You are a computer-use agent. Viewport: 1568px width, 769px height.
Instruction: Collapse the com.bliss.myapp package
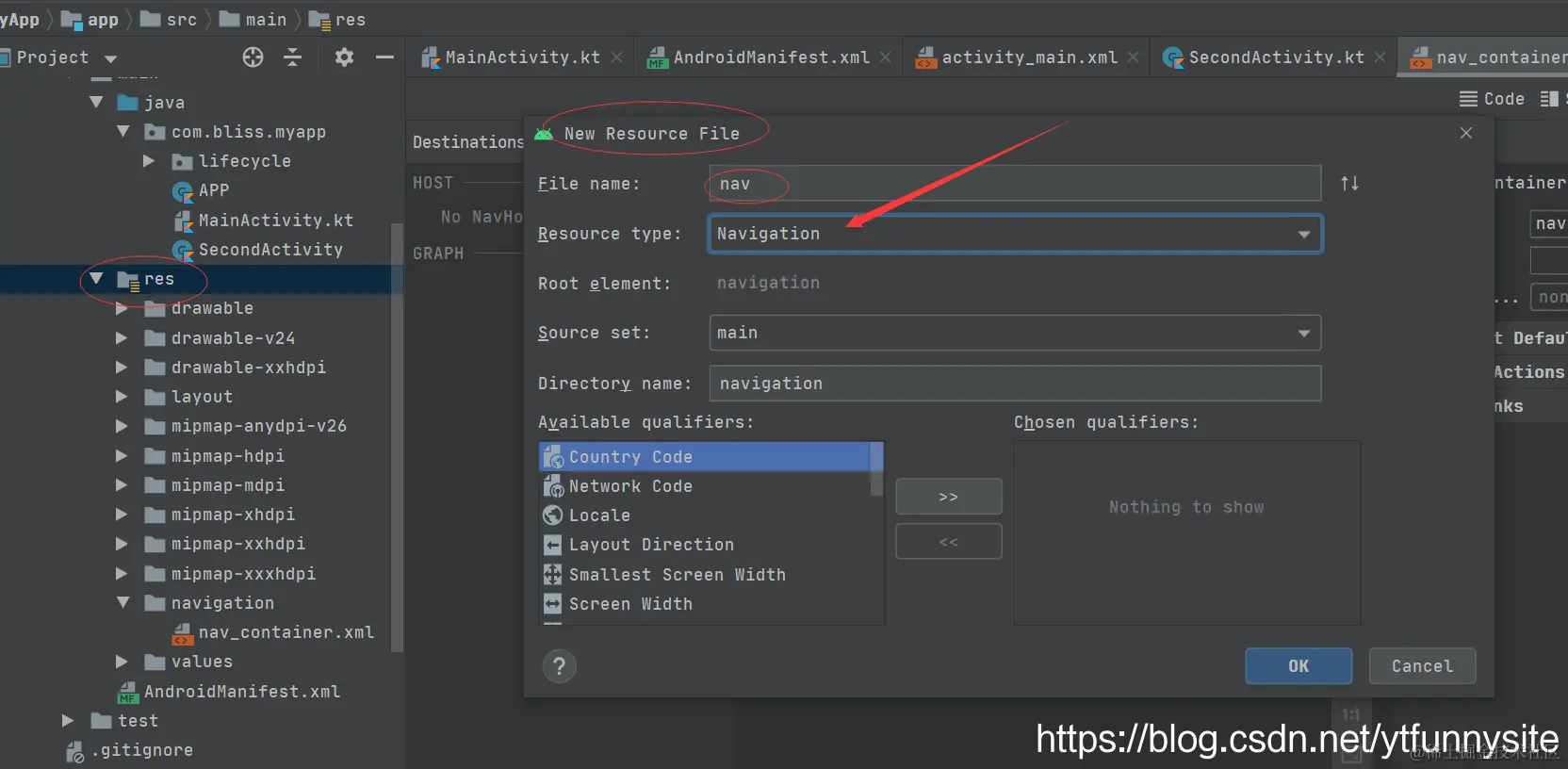tap(122, 132)
